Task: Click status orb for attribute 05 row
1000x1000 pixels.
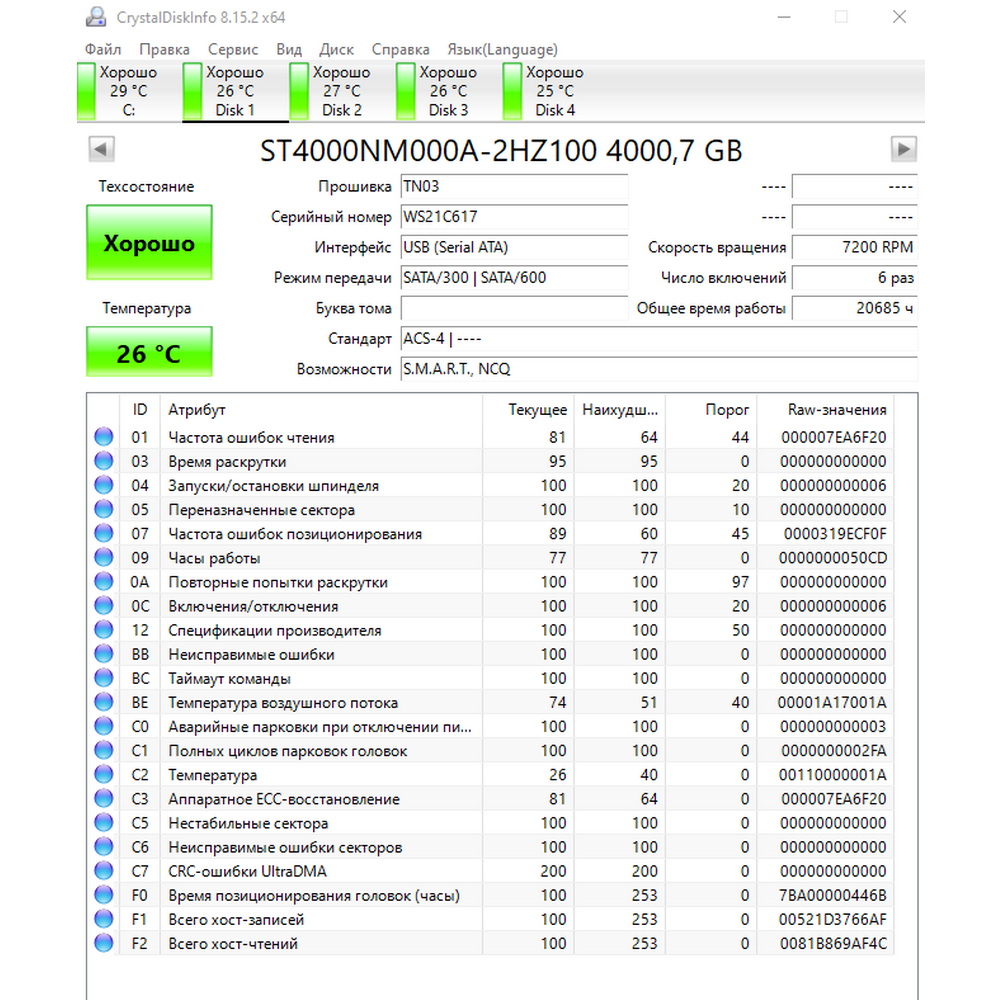Action: tap(103, 510)
